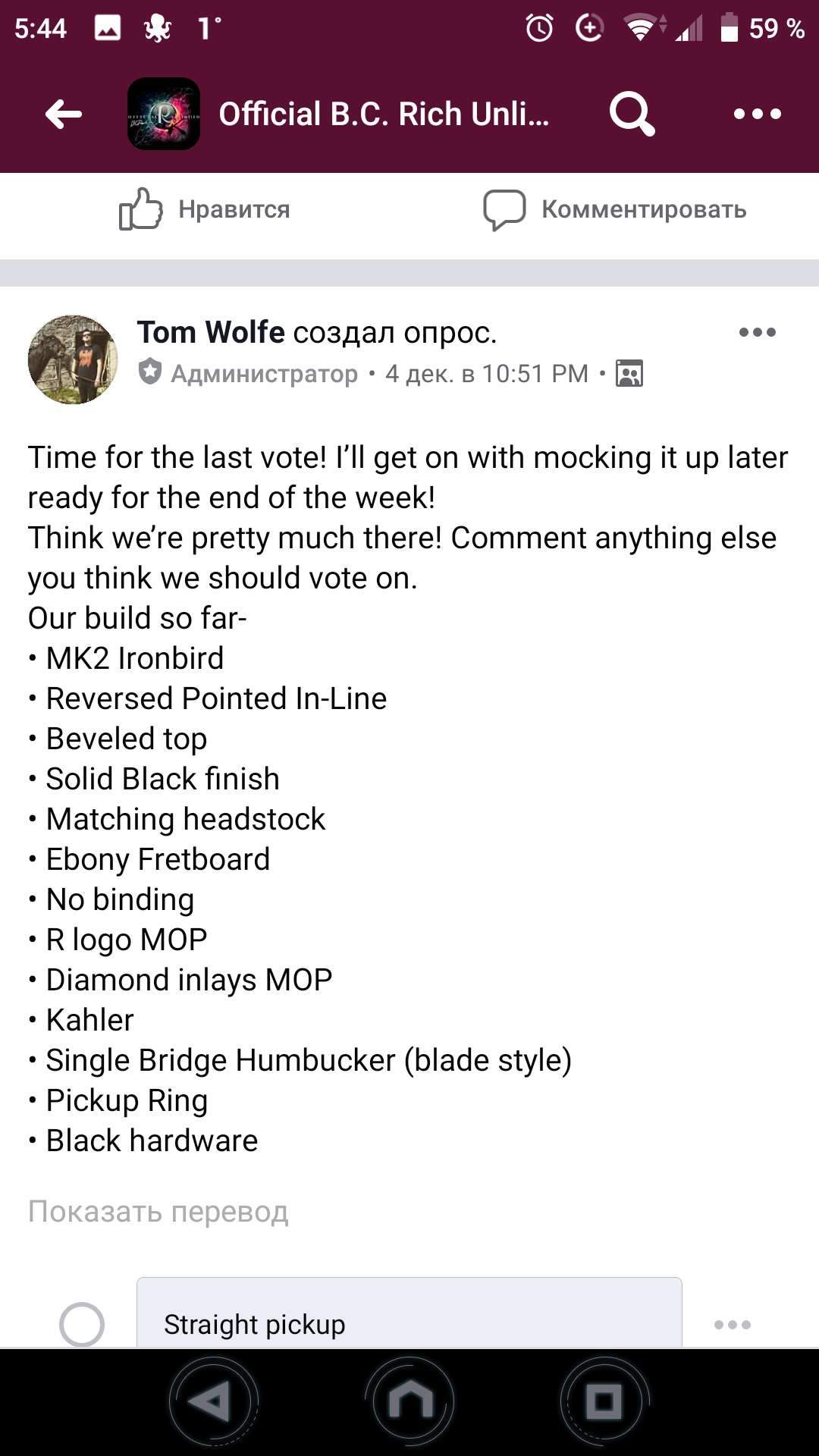
Task: Tap the Администратор badge shield icon
Action: 150,372
